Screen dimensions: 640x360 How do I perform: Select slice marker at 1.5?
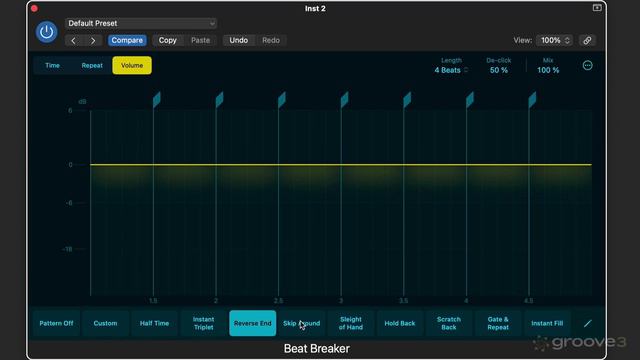(x=156, y=100)
